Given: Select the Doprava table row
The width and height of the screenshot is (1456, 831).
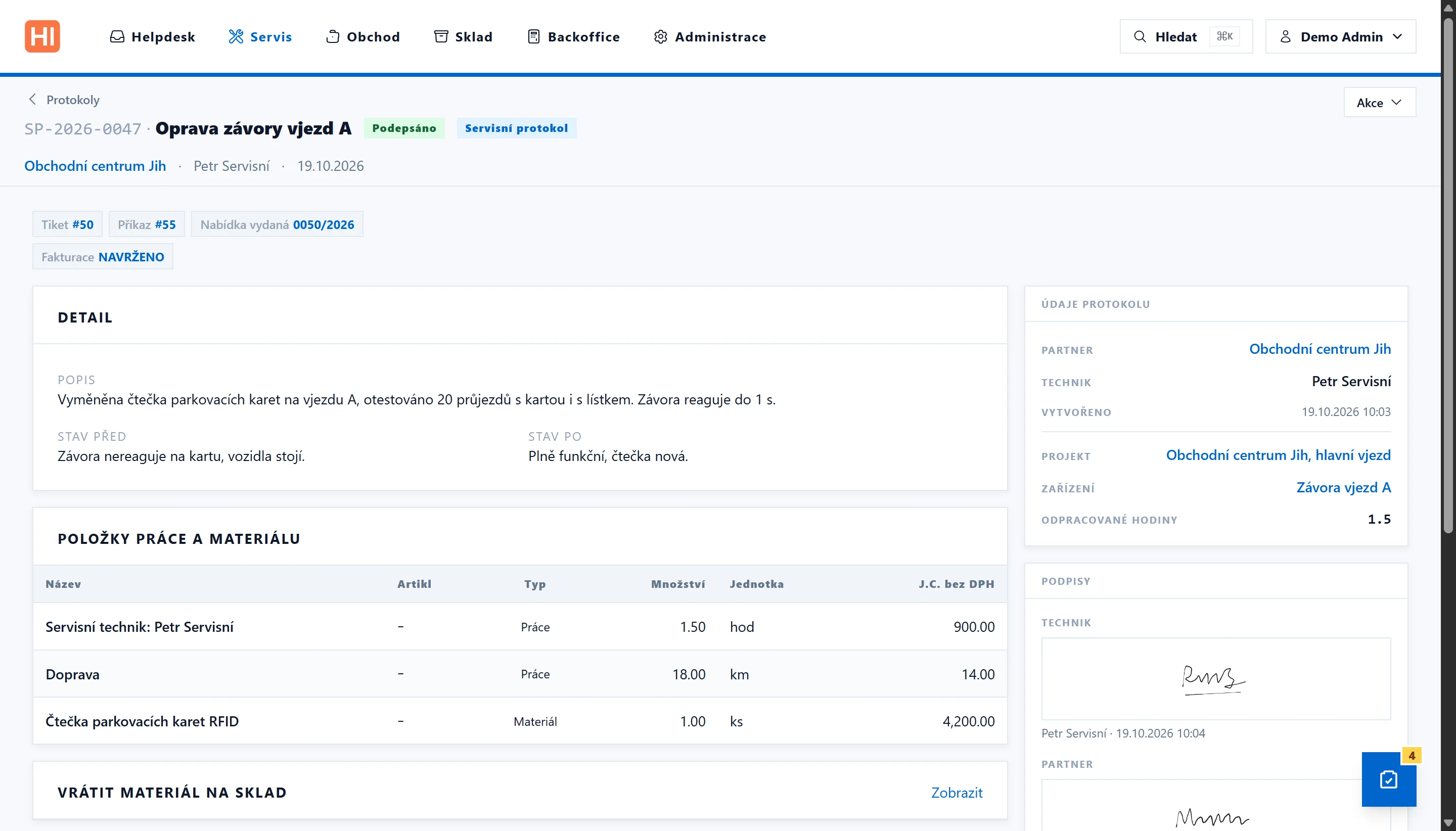Looking at the screenshot, I should tap(520, 674).
